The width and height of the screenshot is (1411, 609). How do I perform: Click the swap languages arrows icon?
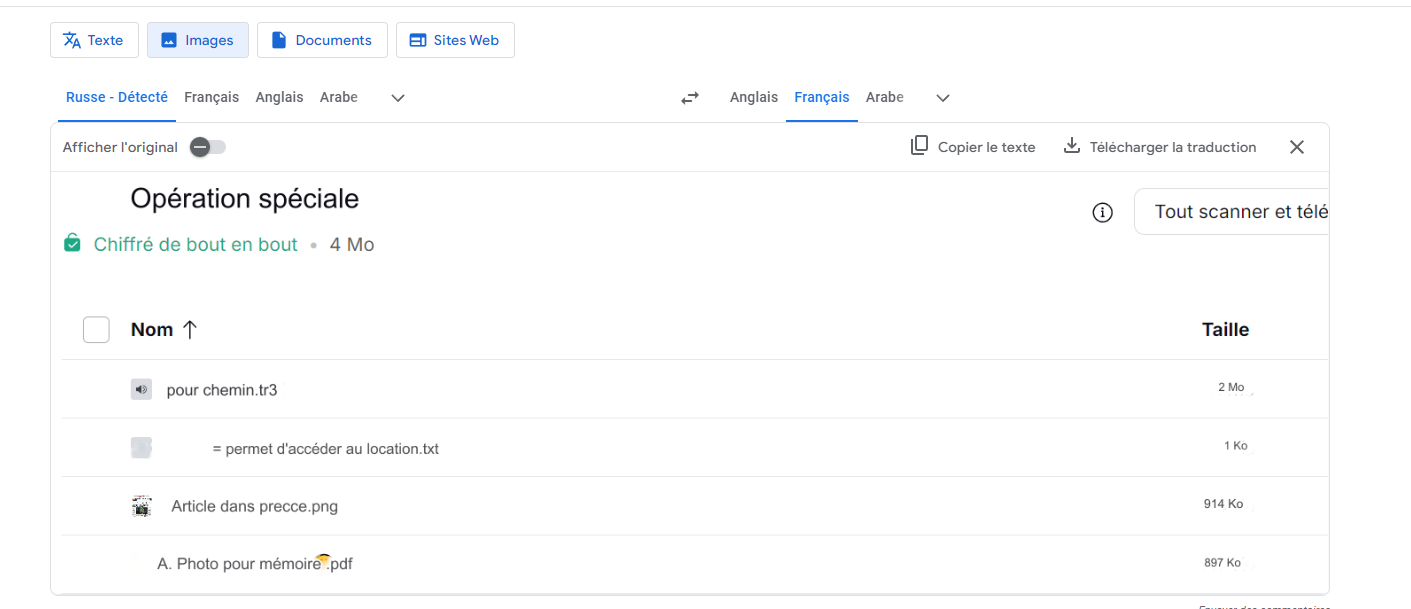[x=690, y=98]
